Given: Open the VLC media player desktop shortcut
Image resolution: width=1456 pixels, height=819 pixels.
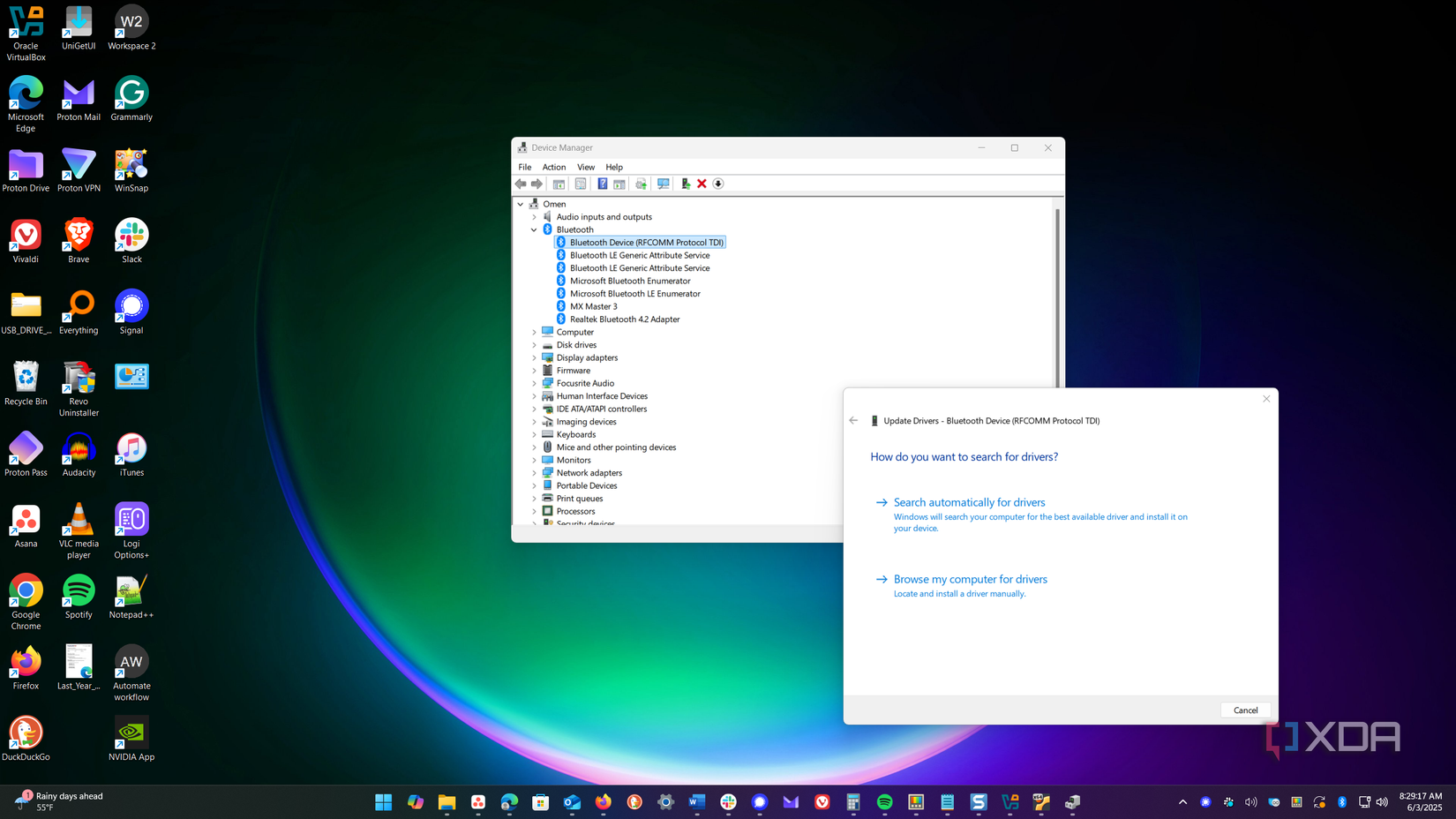Looking at the screenshot, I should 79,531.
